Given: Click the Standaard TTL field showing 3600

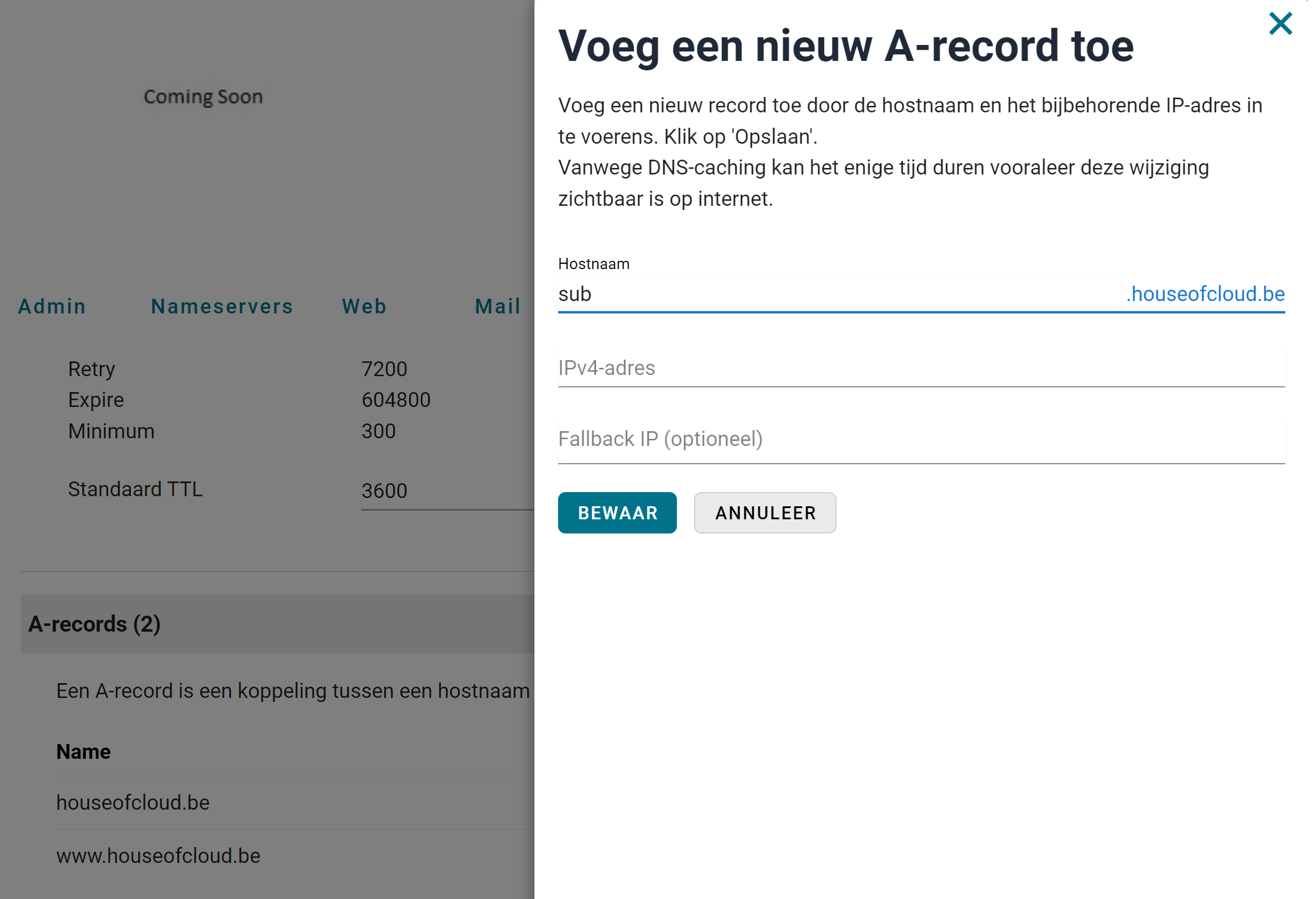Looking at the screenshot, I should [448, 491].
